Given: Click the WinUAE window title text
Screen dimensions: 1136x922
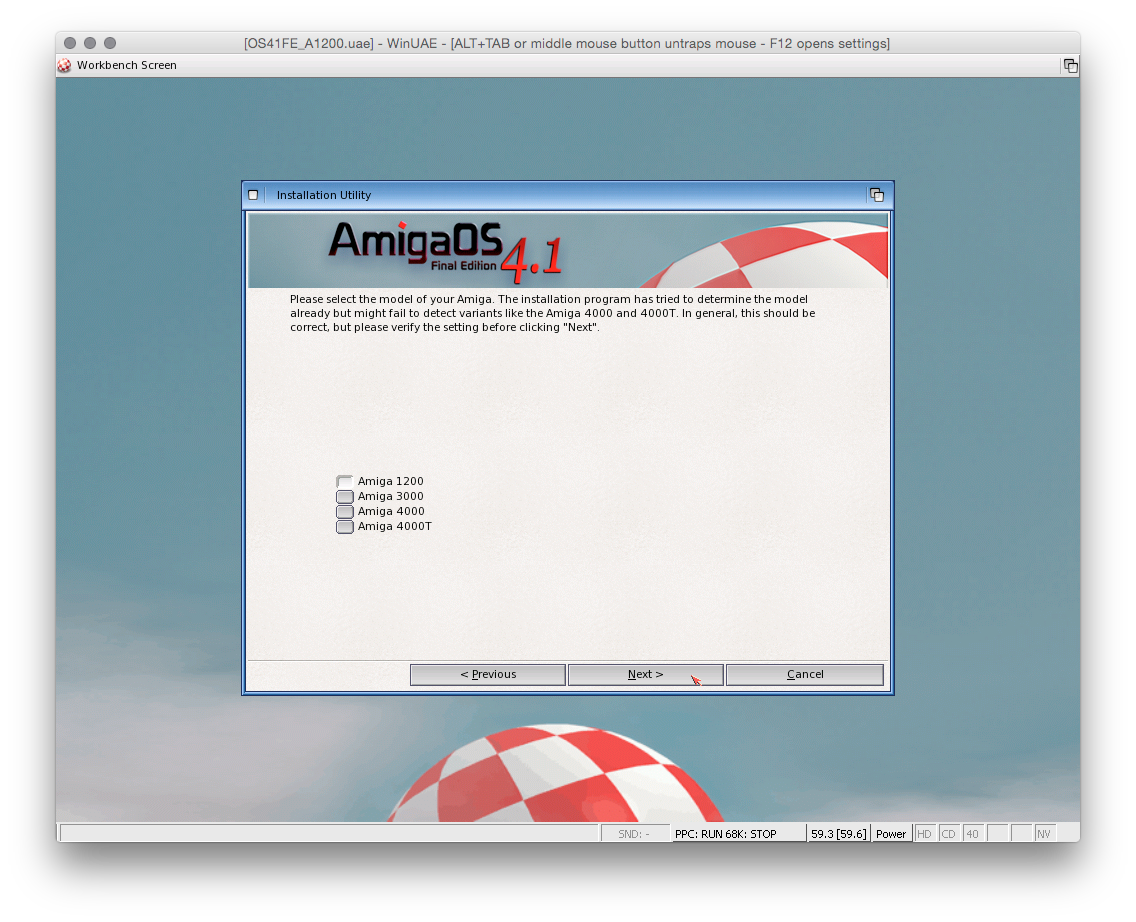Looking at the screenshot, I should click(x=567, y=43).
